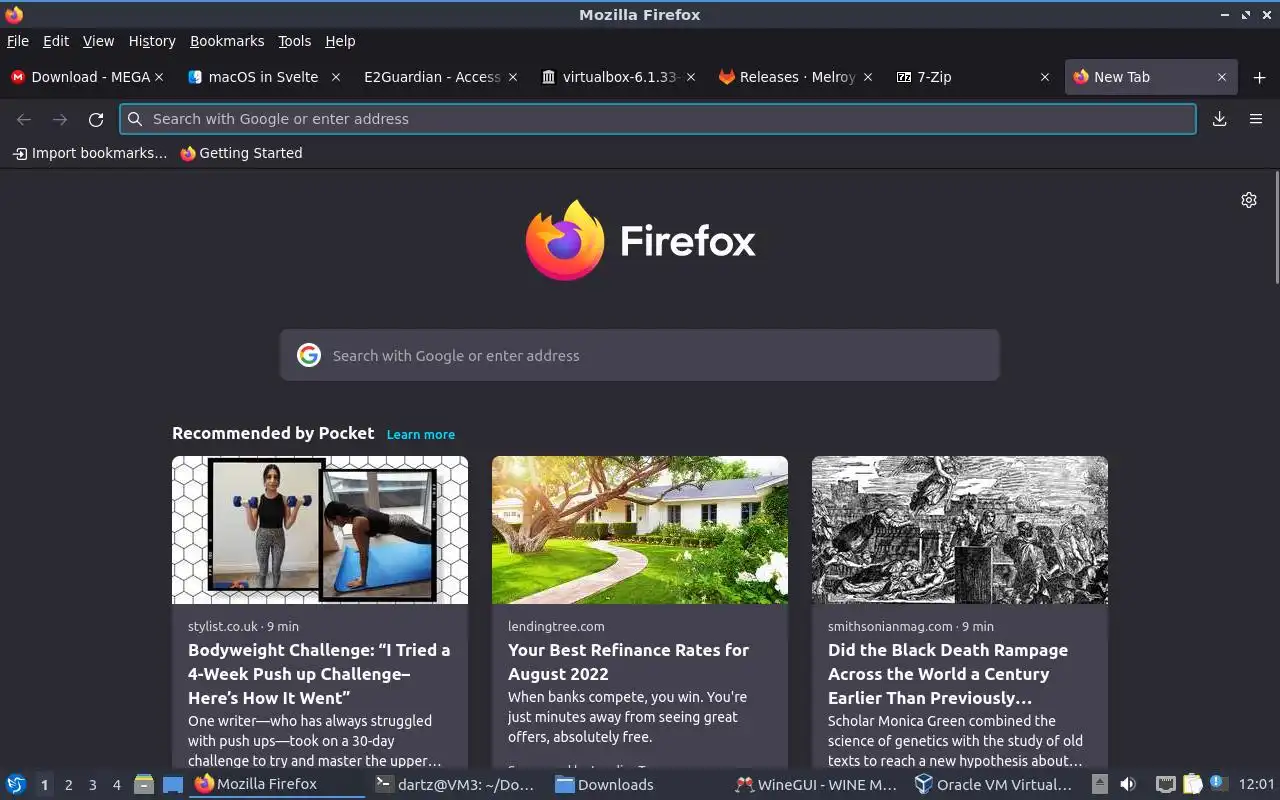Open the Bodyweight Challenge article headline
Viewport: 1280px width, 800px height.
tap(319, 674)
